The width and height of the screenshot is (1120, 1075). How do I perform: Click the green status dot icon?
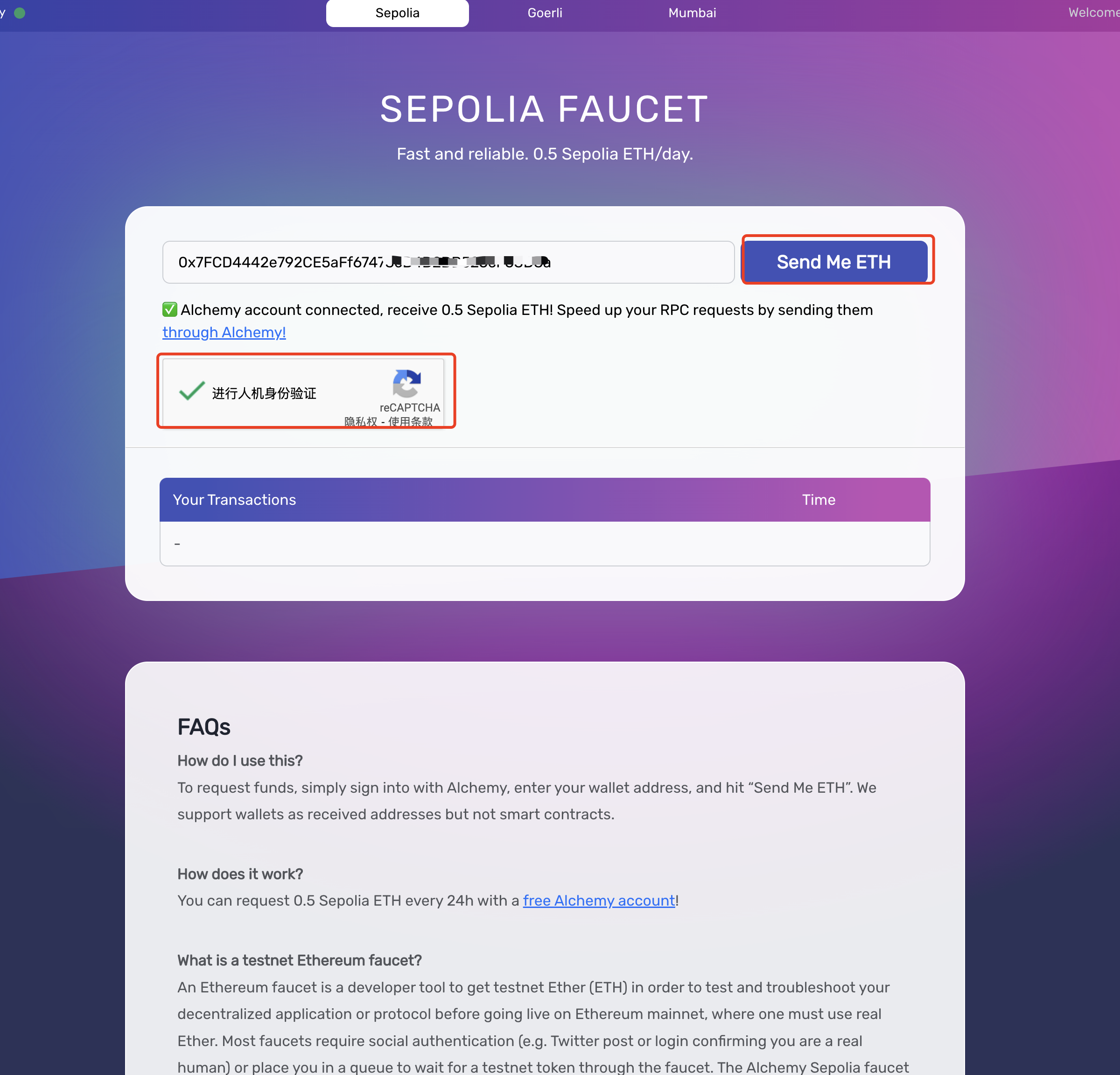coord(20,13)
